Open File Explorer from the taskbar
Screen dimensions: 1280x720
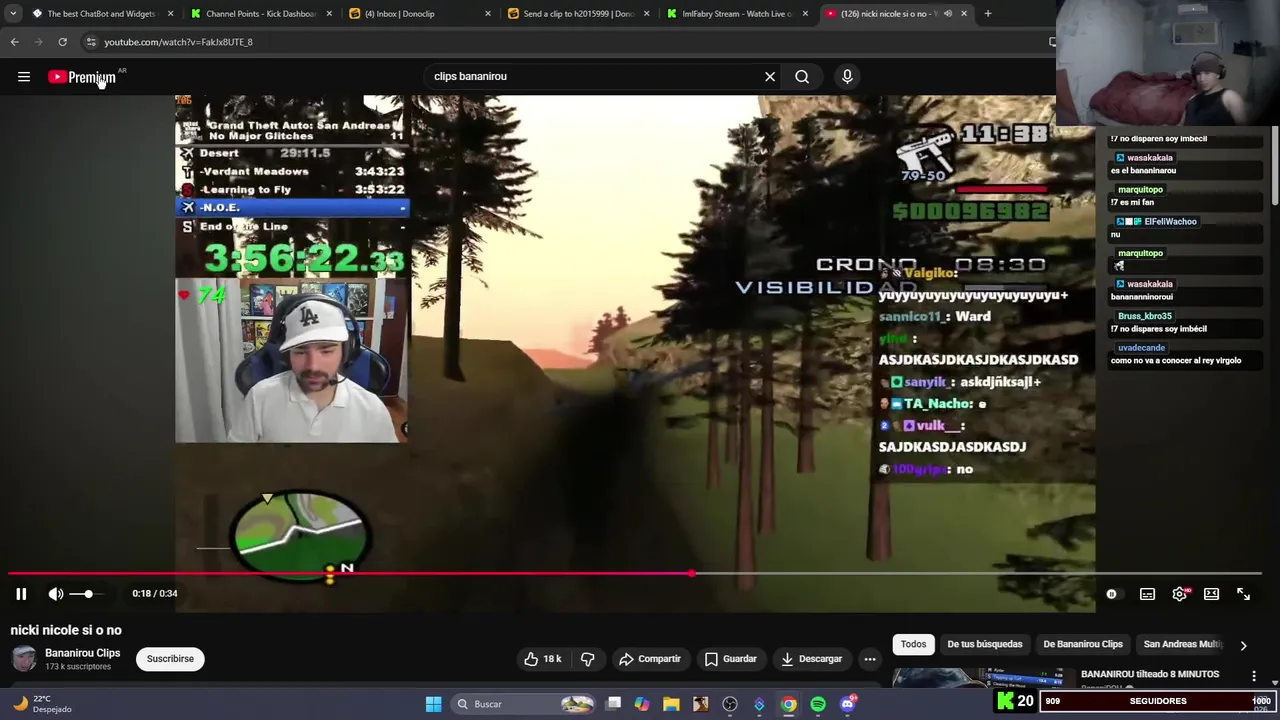point(671,704)
